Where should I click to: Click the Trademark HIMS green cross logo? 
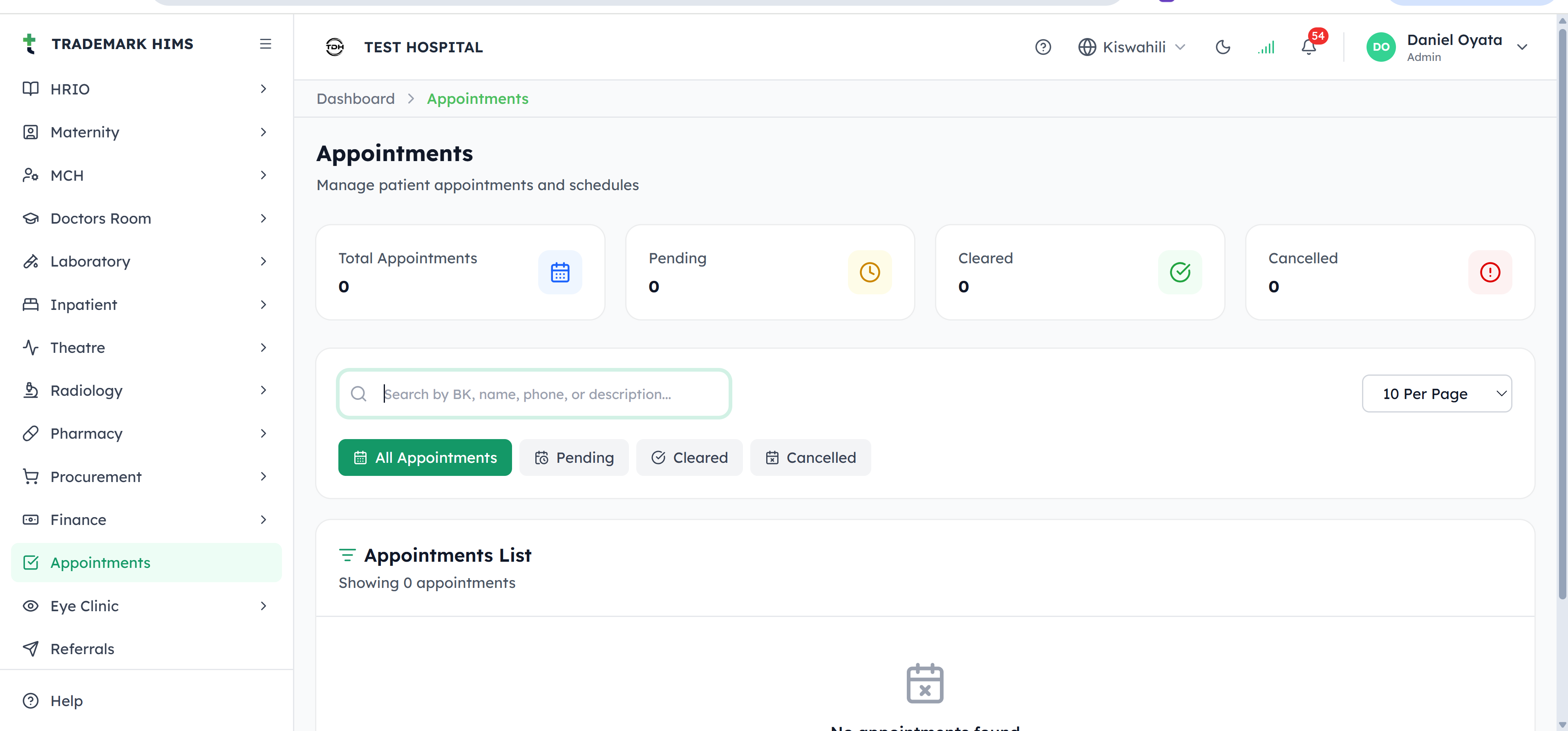coord(29,44)
